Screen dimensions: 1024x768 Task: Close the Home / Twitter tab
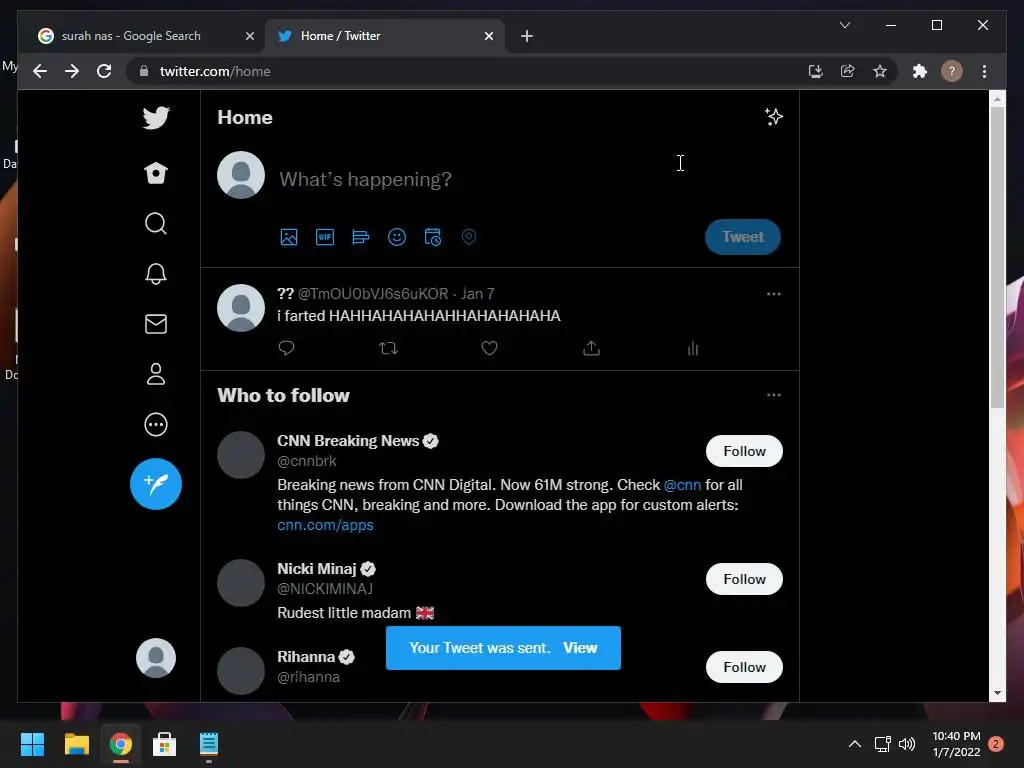[x=488, y=37]
